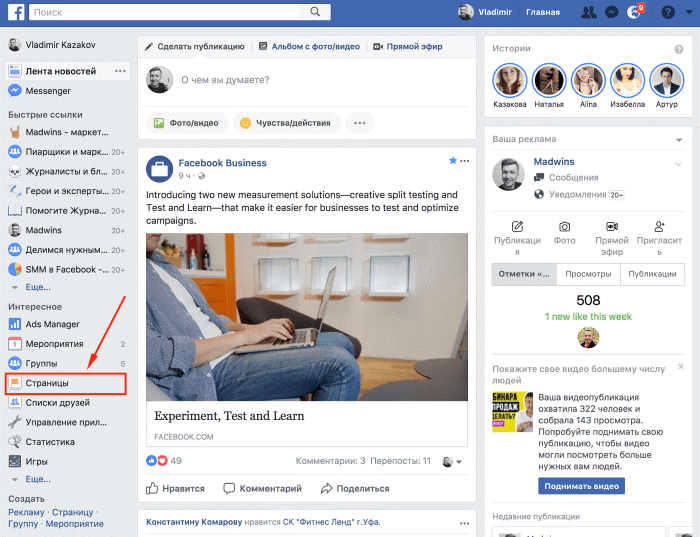The image size is (700, 537).
Task: Click Поделиться on the post
Action: pyautogui.click(x=355, y=488)
